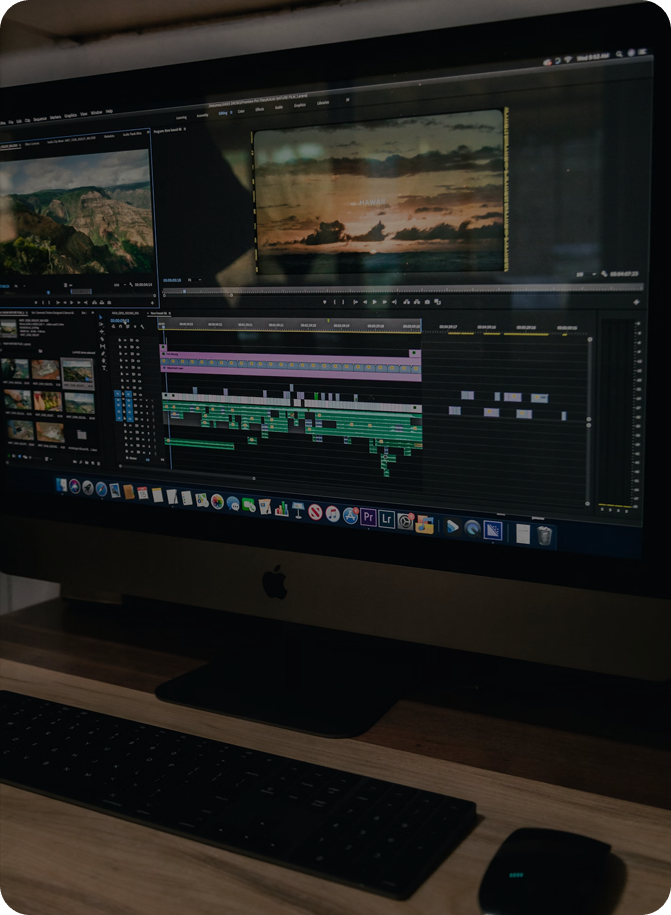
Task: Open Keynote from the dock
Action: pos(297,510)
